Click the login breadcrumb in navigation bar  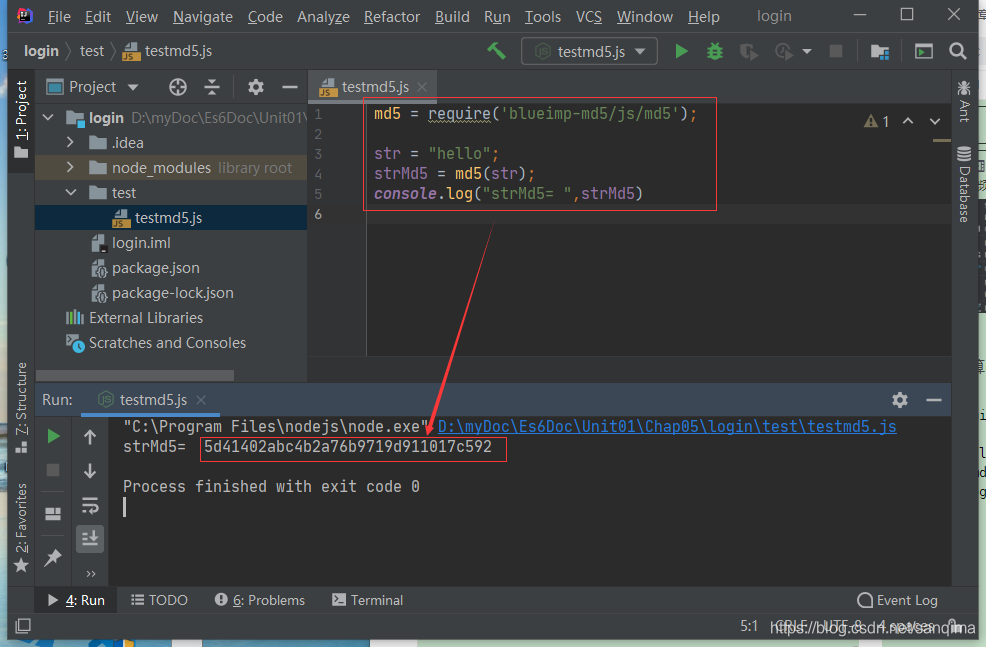coord(41,51)
